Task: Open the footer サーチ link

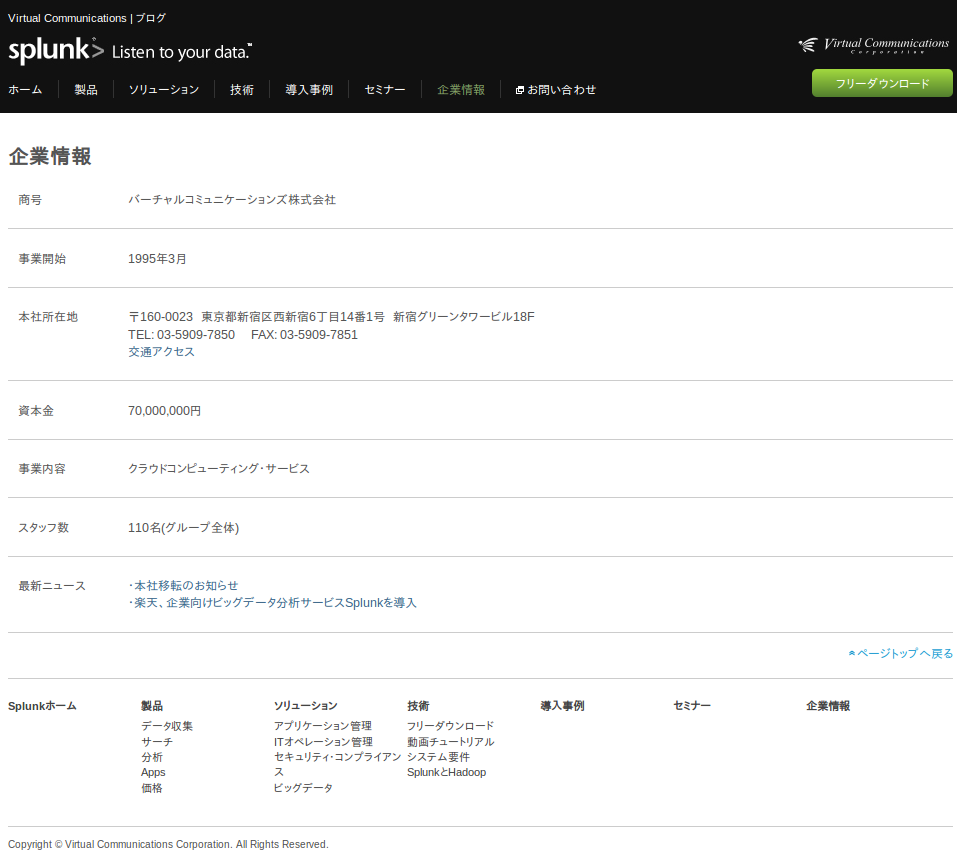Action: [157, 742]
